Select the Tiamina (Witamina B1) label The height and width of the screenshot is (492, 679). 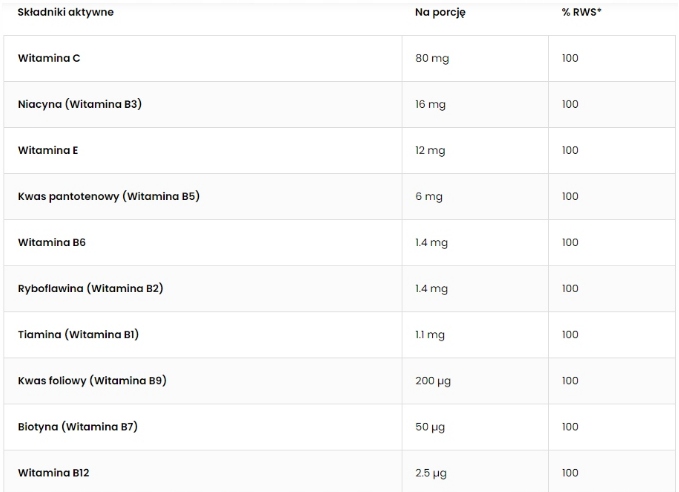78,334
